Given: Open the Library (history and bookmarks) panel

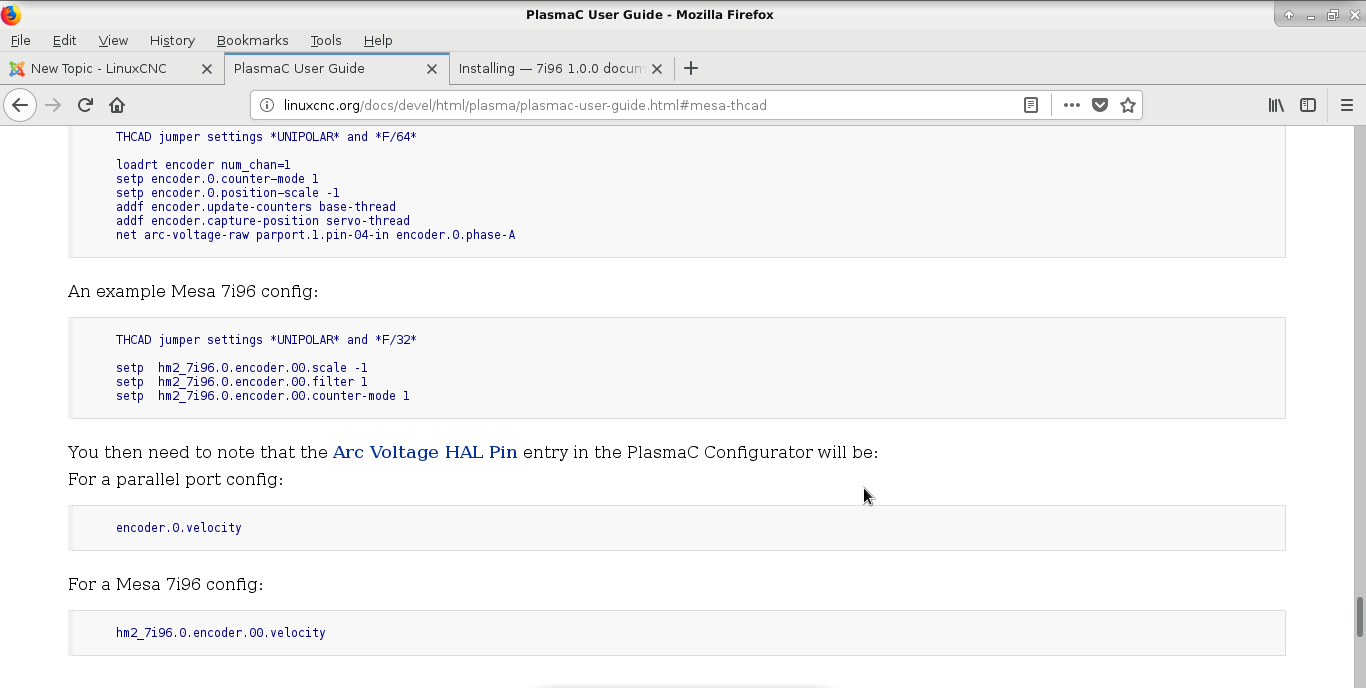Looking at the screenshot, I should [x=1276, y=105].
